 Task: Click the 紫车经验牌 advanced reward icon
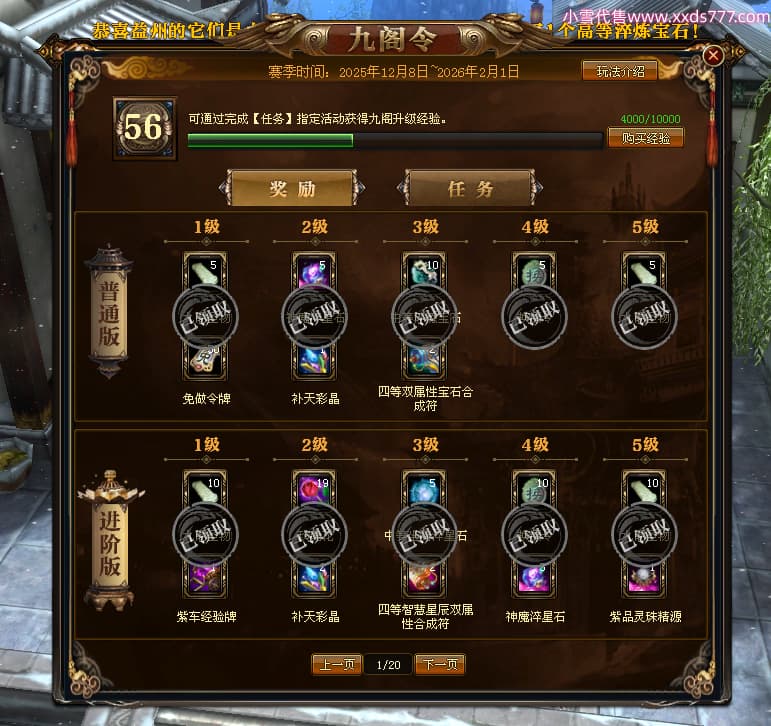click(205, 580)
